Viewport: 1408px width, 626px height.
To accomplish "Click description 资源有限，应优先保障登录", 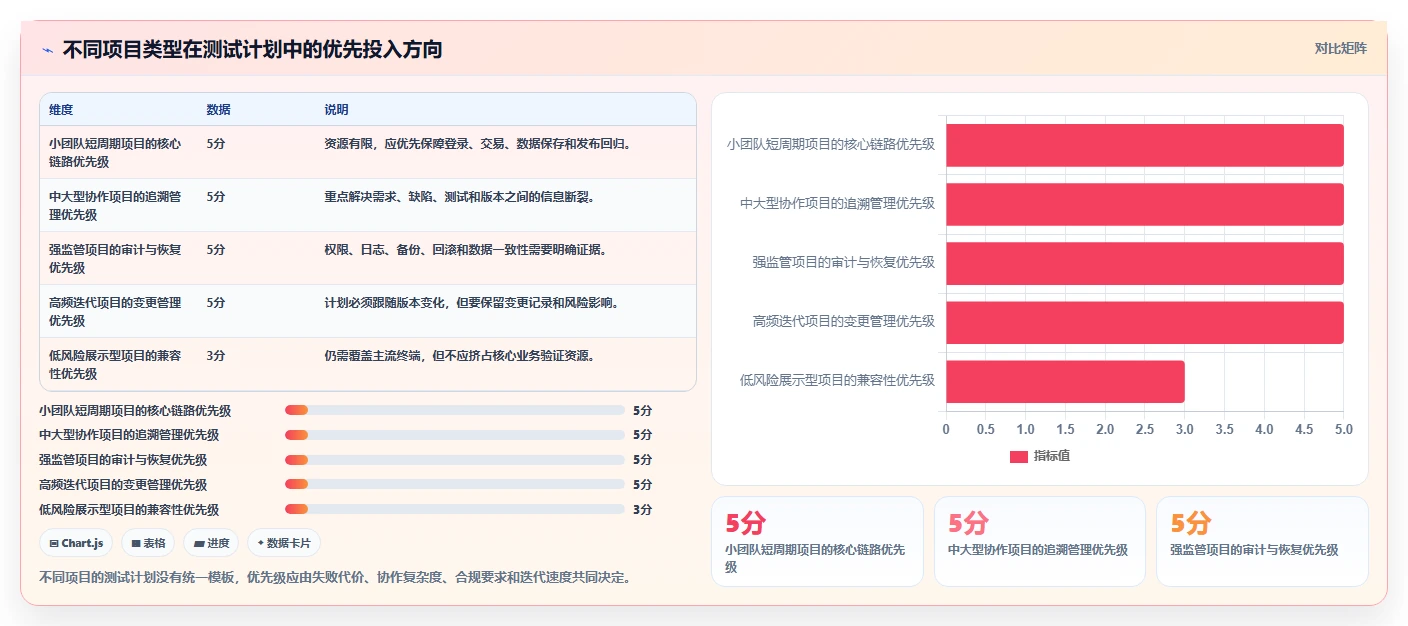I will click(478, 143).
